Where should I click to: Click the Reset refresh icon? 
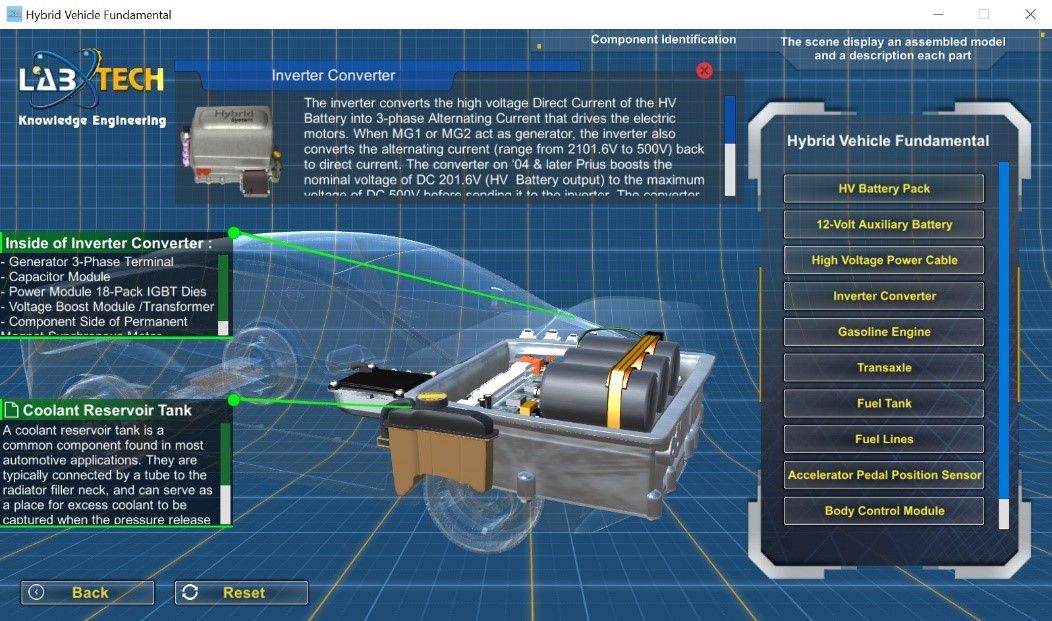[x=190, y=592]
